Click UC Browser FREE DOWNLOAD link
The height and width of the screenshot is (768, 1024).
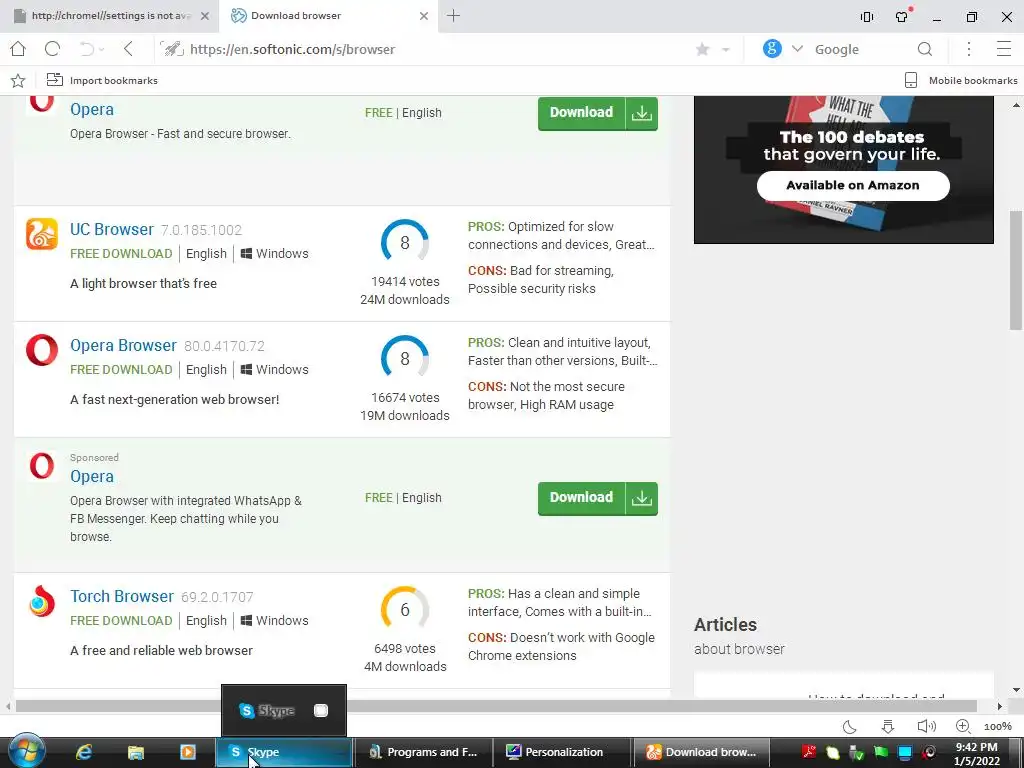point(121,253)
